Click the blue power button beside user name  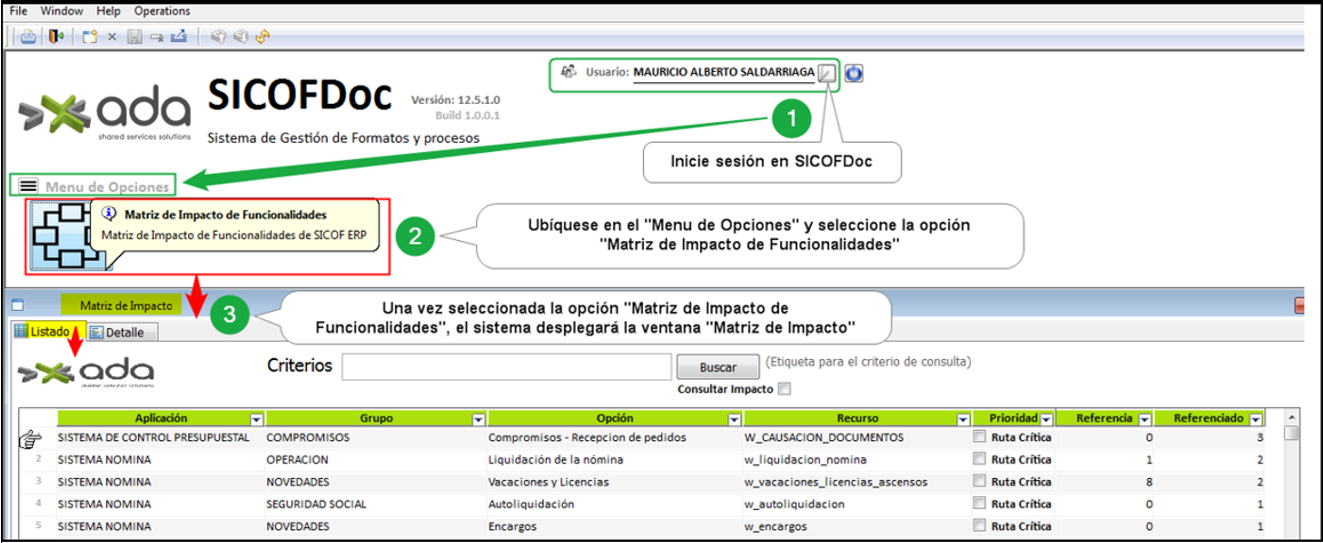point(853,73)
